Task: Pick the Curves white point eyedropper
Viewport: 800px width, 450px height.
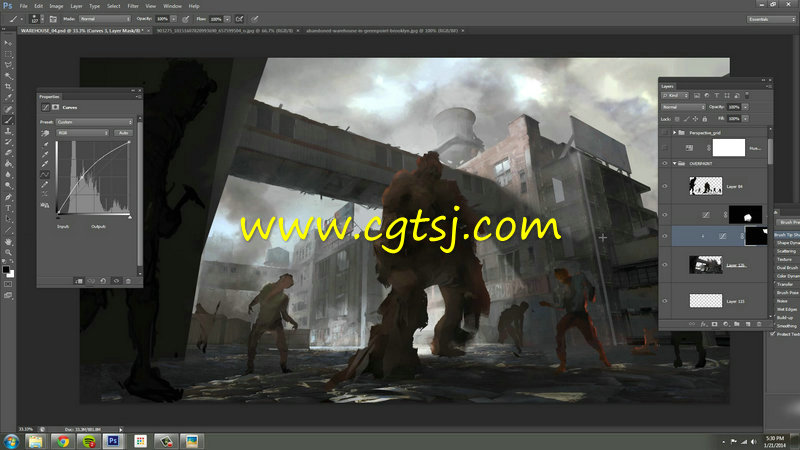Action: click(45, 164)
